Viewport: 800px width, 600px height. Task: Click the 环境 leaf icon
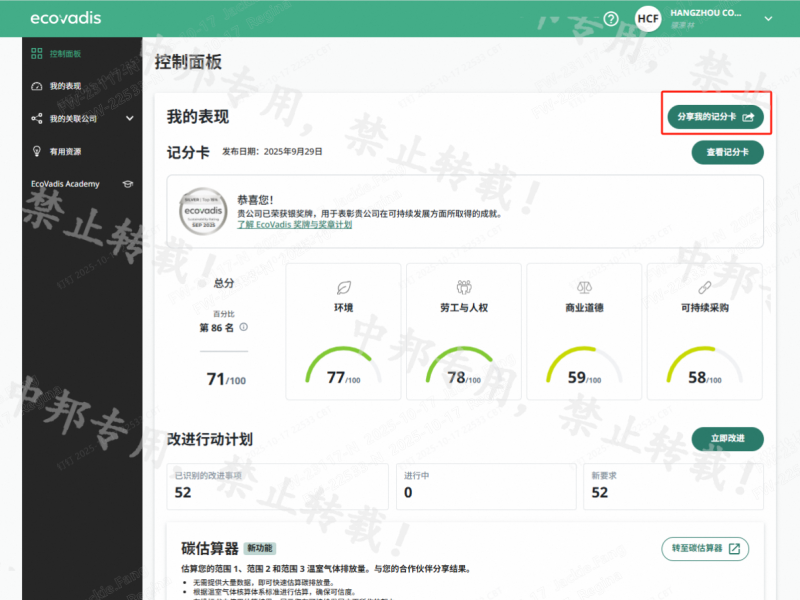[x=344, y=287]
